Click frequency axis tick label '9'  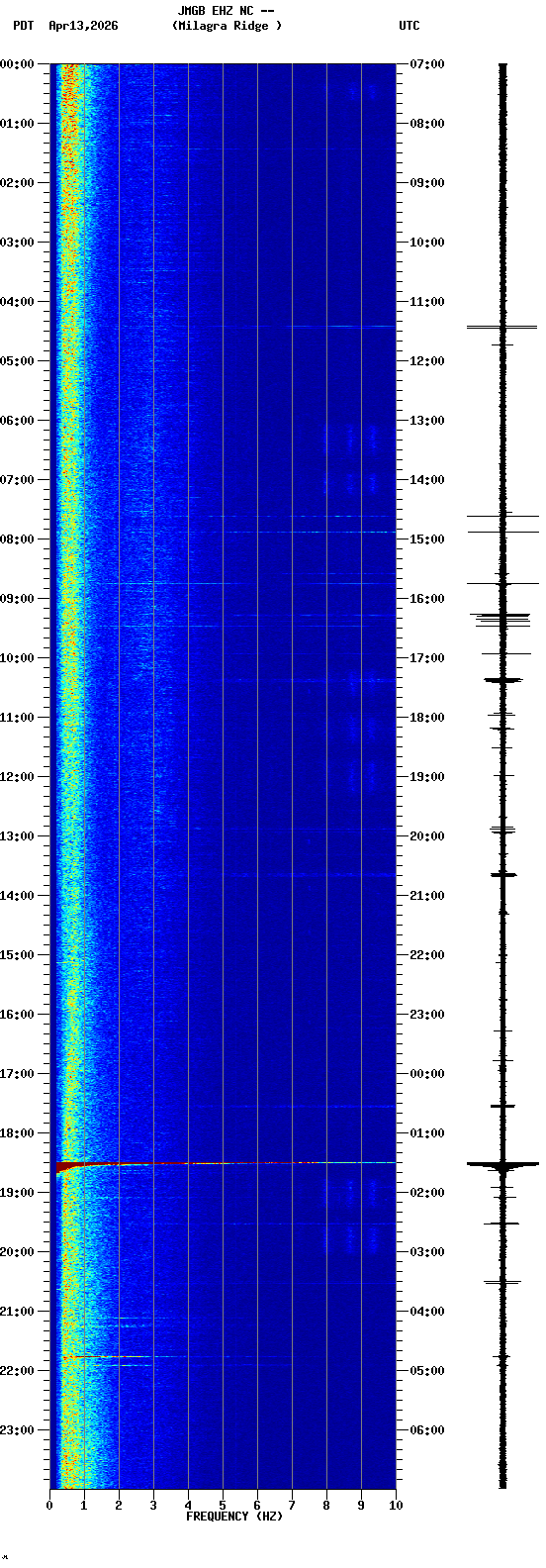pyautogui.click(x=361, y=1506)
